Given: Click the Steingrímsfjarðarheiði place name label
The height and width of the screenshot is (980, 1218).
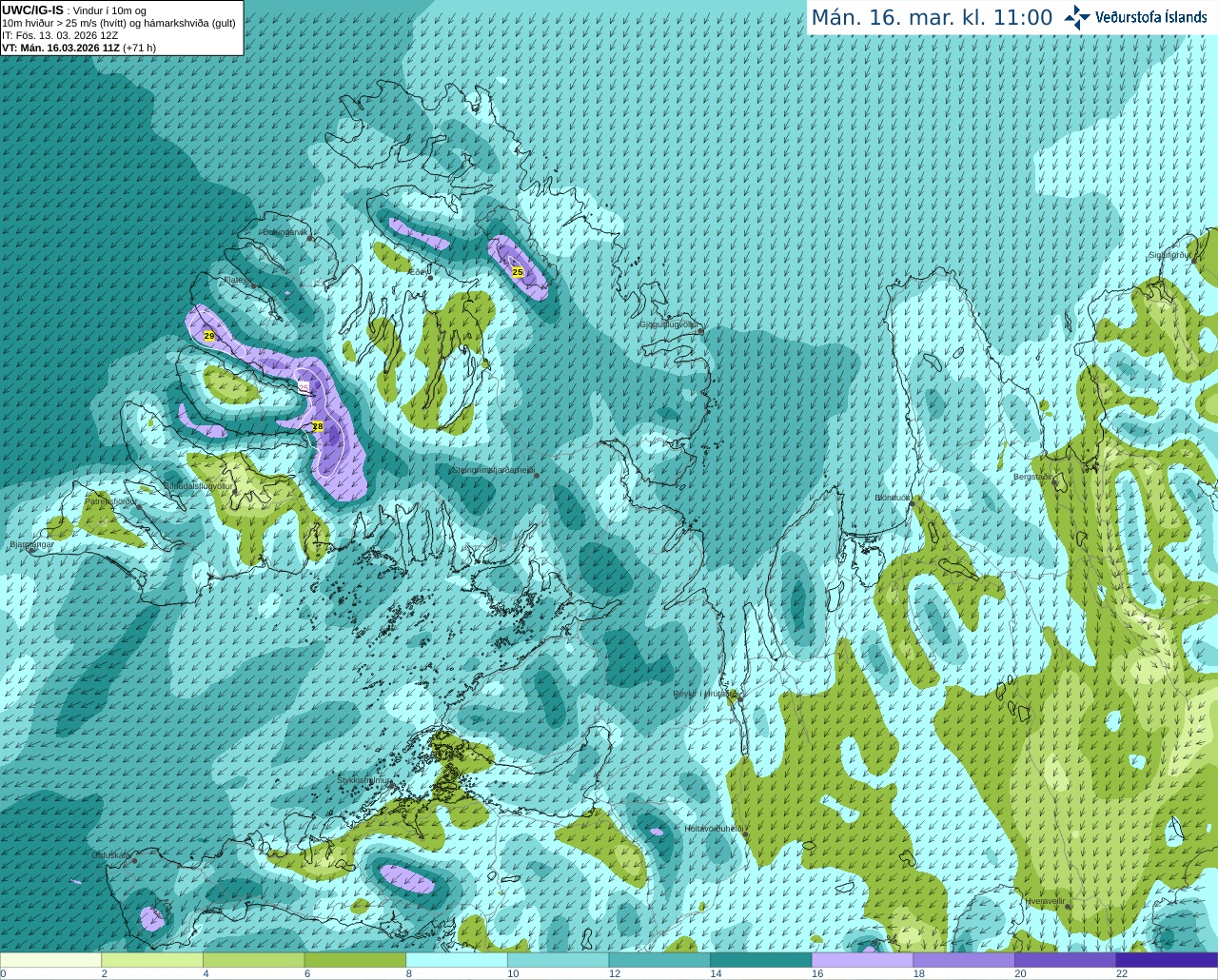Looking at the screenshot, I should point(491,470).
